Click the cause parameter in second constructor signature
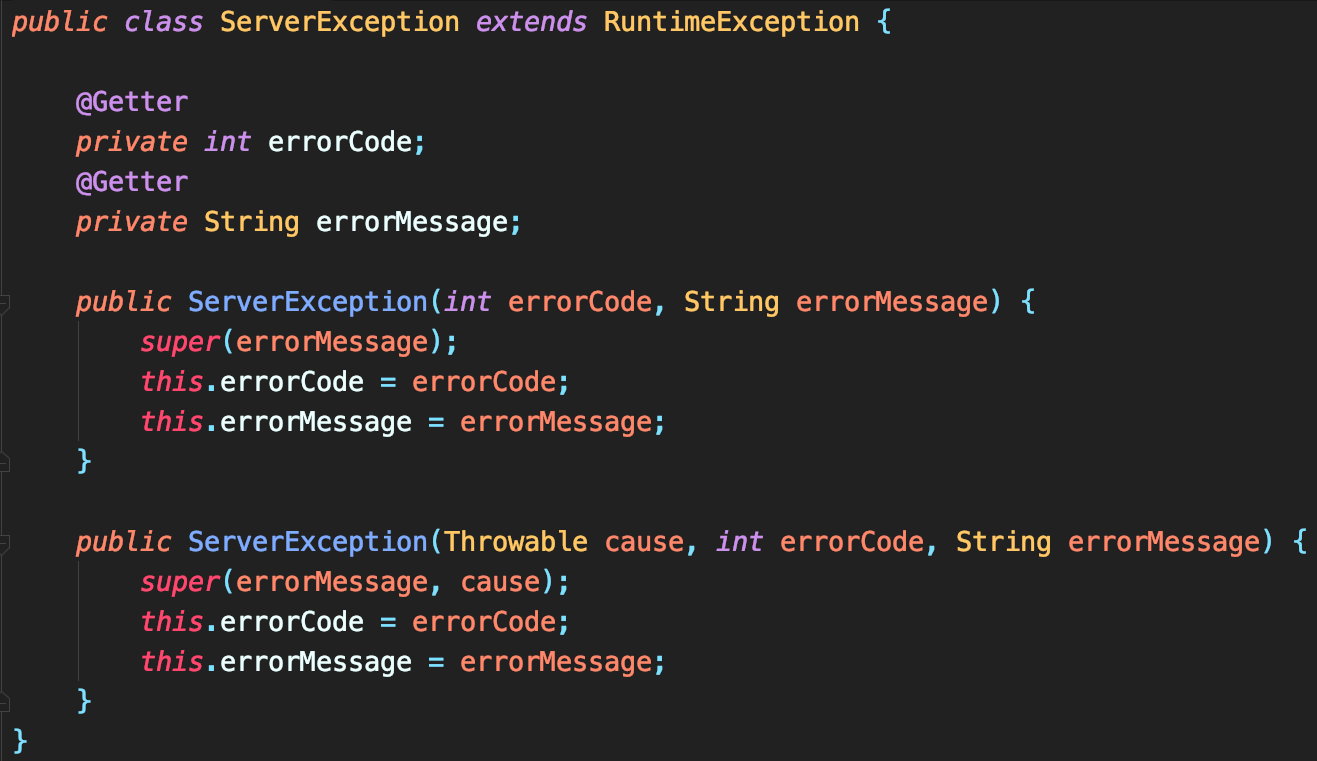The image size is (1317, 761). click(644, 542)
